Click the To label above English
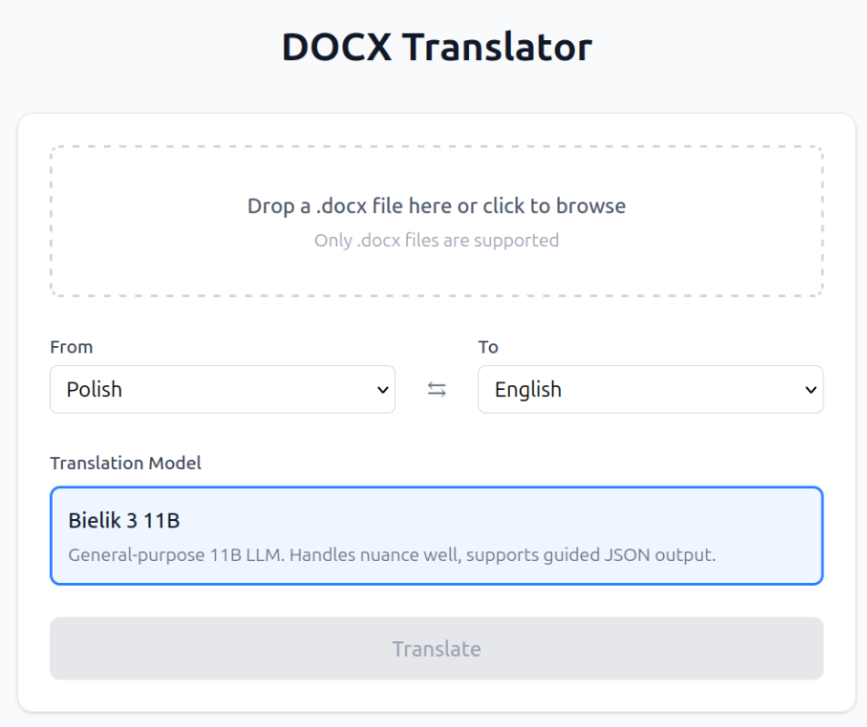Image resolution: width=867 pixels, height=727 pixels. tap(488, 347)
